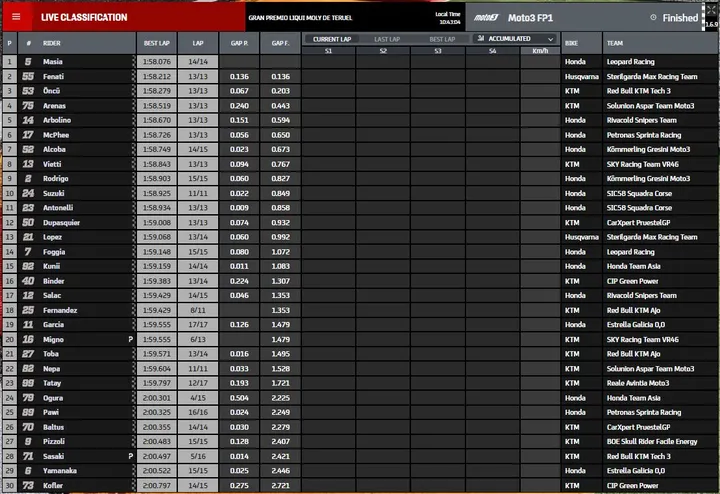The image size is (720, 494).
Task: Click the P pit marker for Migno
Action: click(x=130, y=339)
